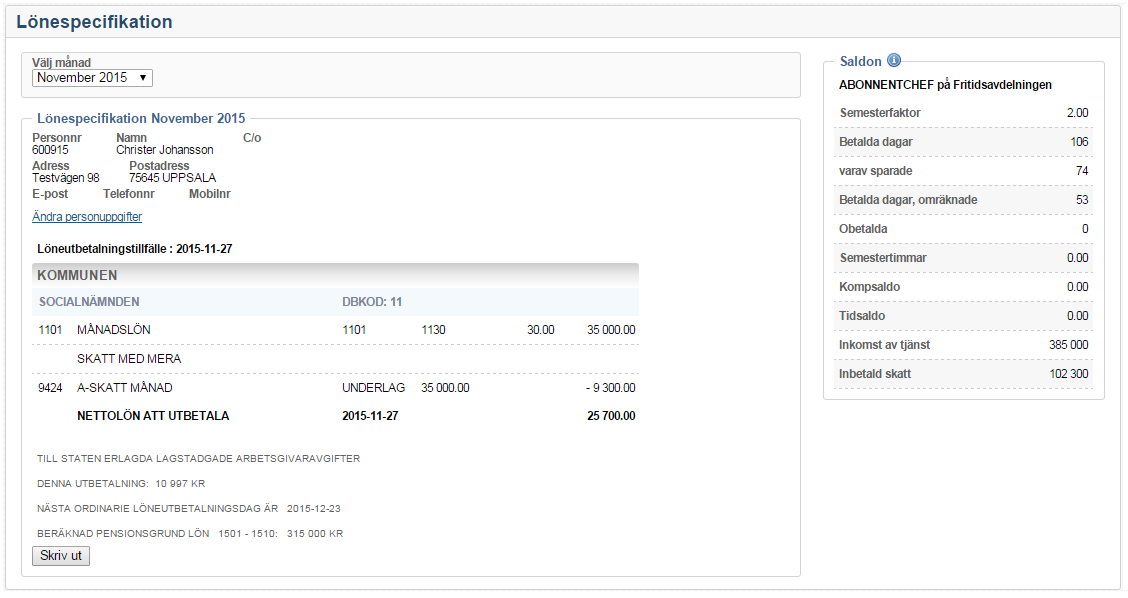The image size is (1128, 598).
Task: Click Betalda dagar, omräknade row
Action: [963, 200]
